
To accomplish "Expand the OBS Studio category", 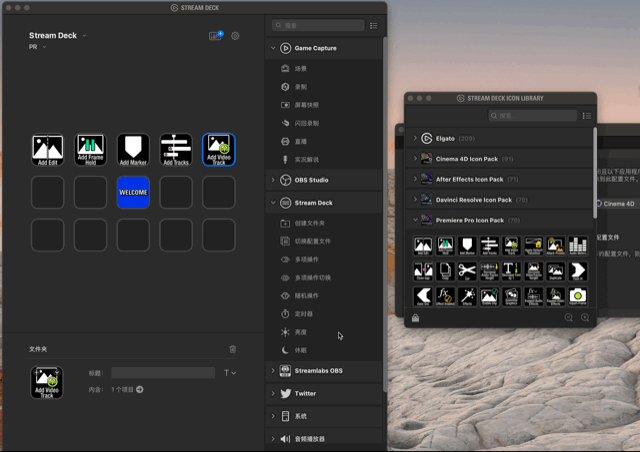I will [273, 180].
